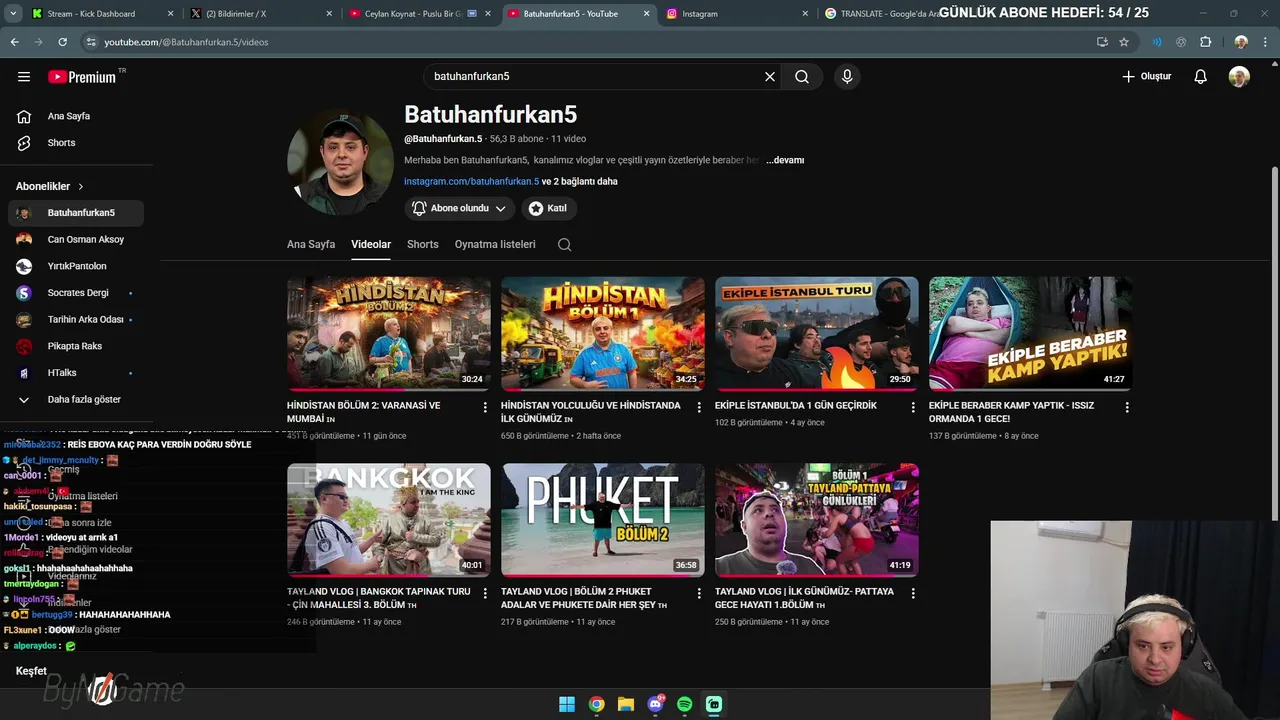This screenshot has height=720, width=1280.
Task: Open the account avatar menu
Action: pos(1239,77)
